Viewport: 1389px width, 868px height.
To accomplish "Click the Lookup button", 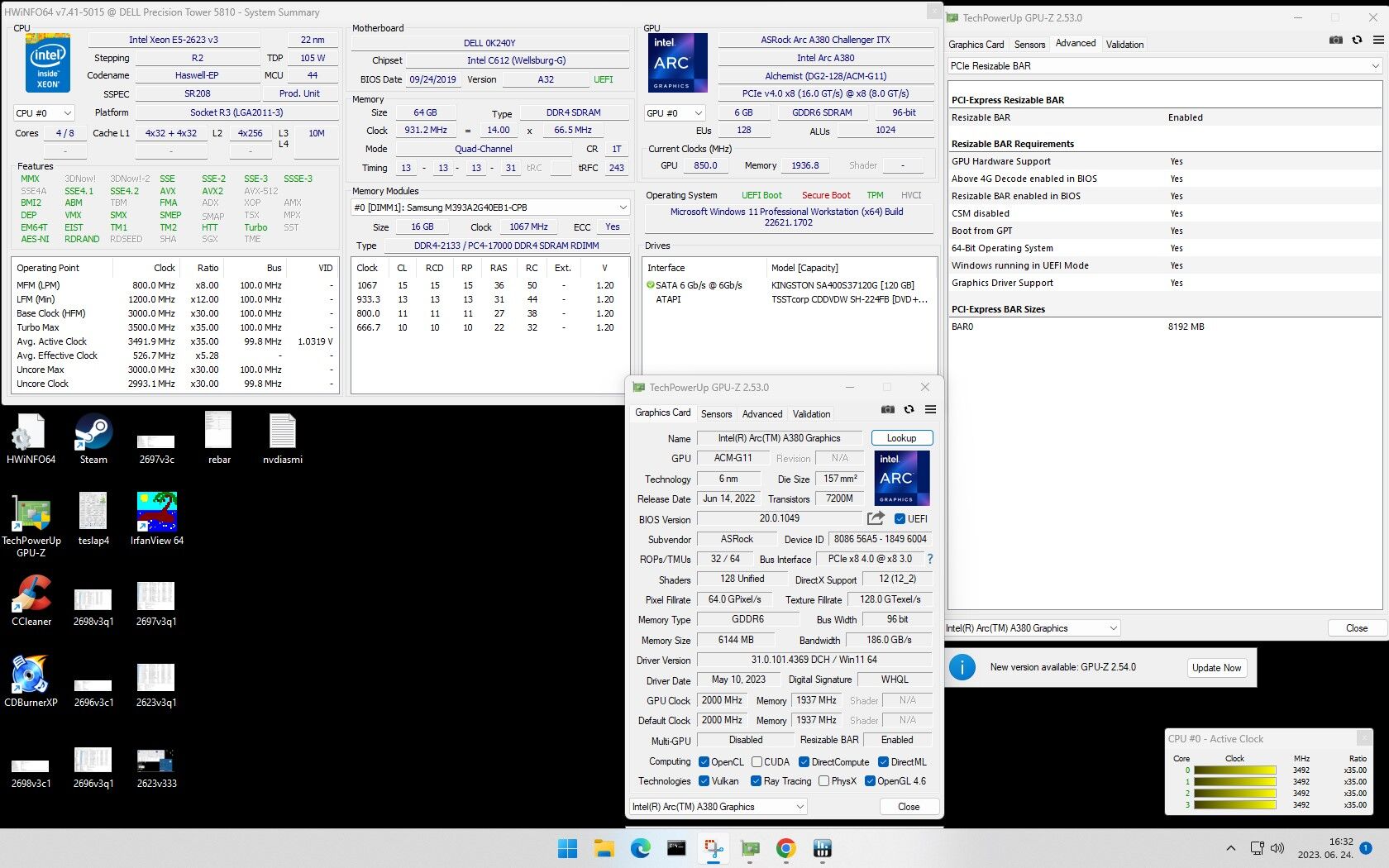I will pyautogui.click(x=901, y=438).
